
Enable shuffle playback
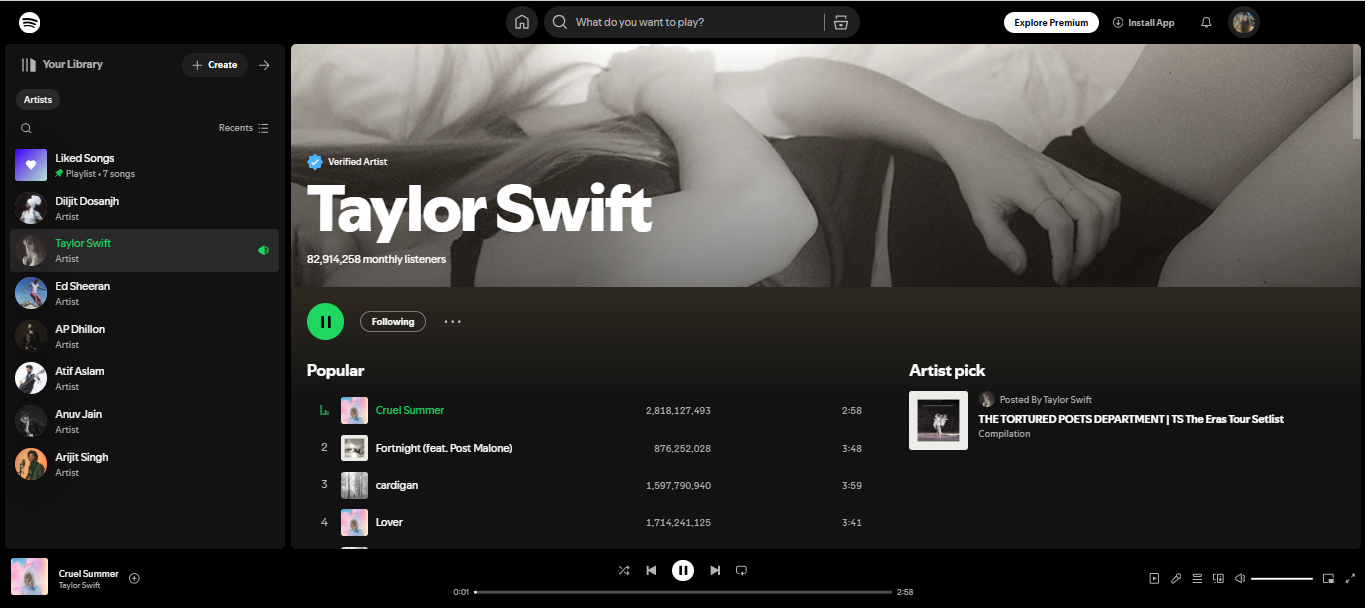coord(624,570)
